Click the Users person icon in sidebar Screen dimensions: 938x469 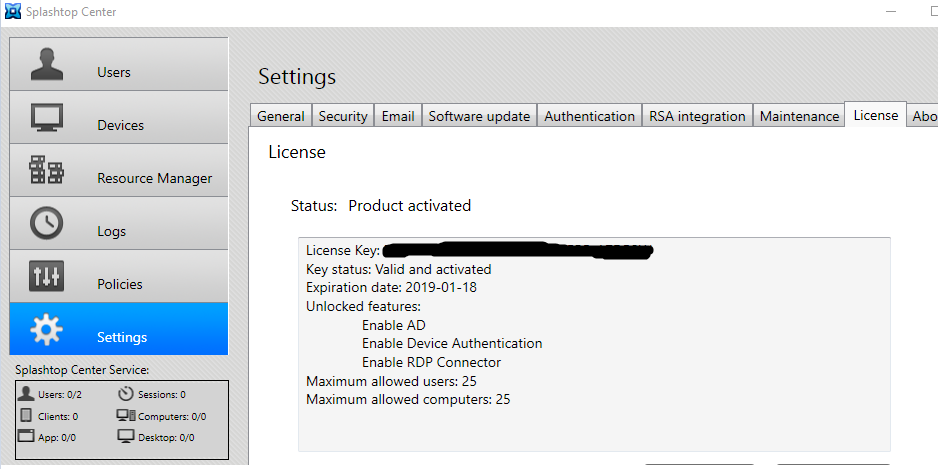coord(47,64)
